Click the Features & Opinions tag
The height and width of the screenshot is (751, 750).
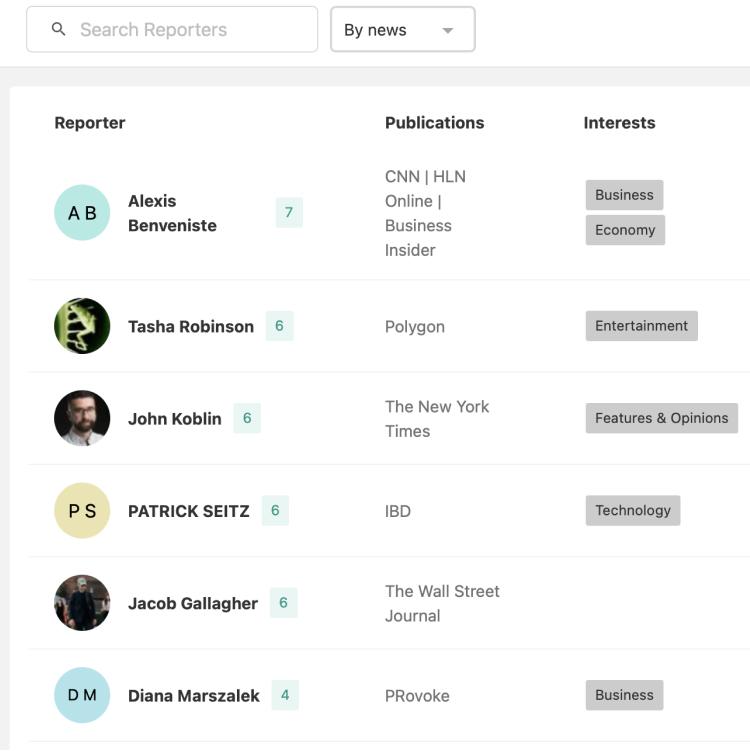pos(661,418)
